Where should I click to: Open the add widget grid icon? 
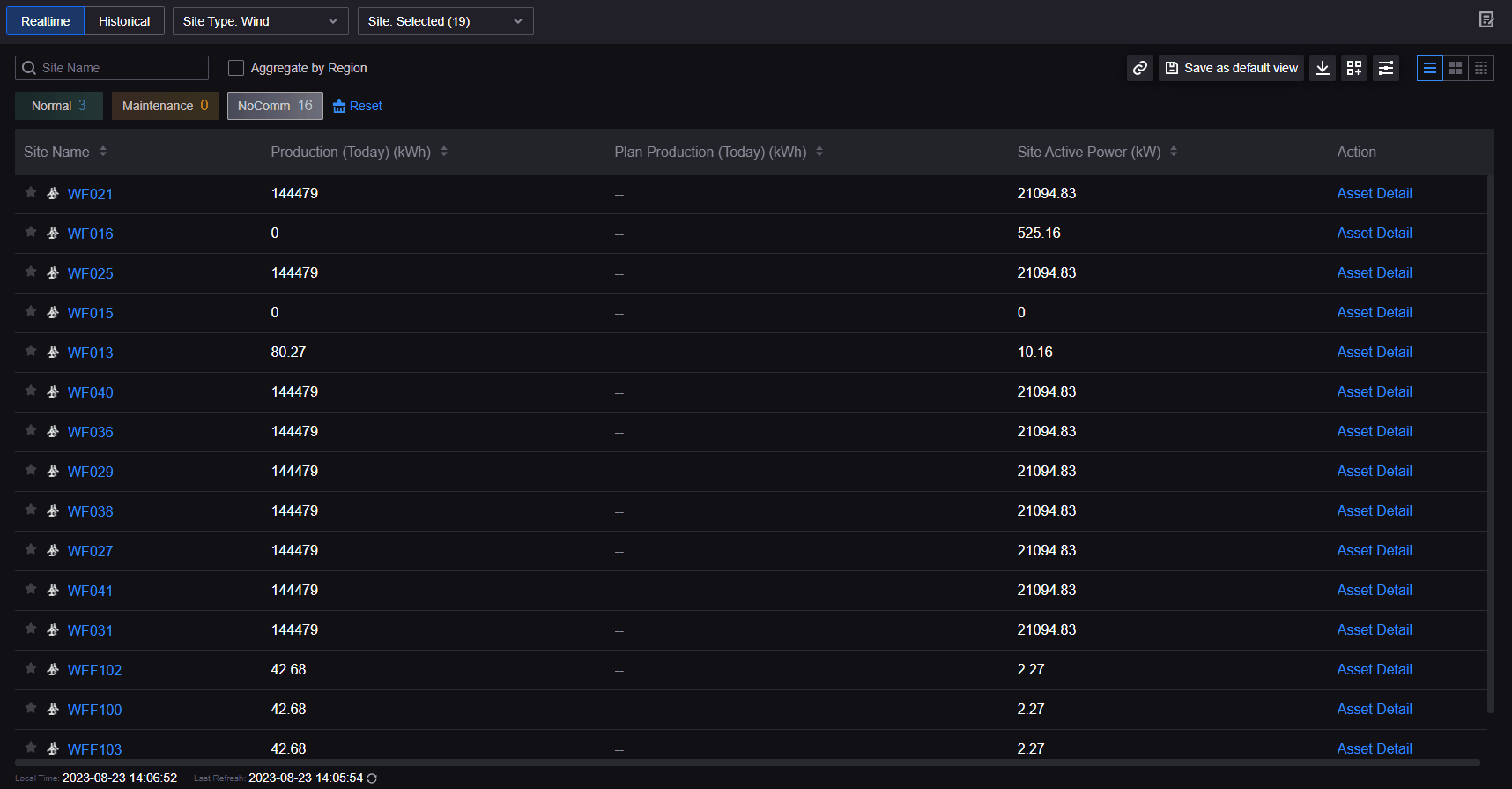pos(1354,68)
